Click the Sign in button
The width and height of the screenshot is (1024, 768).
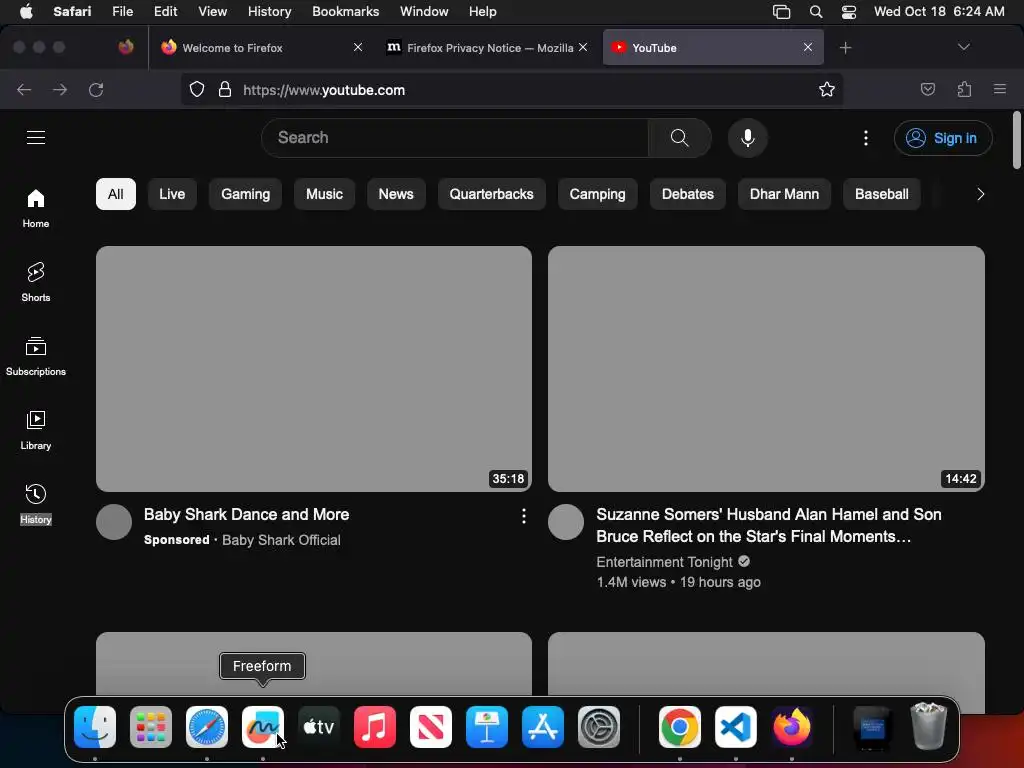point(943,138)
